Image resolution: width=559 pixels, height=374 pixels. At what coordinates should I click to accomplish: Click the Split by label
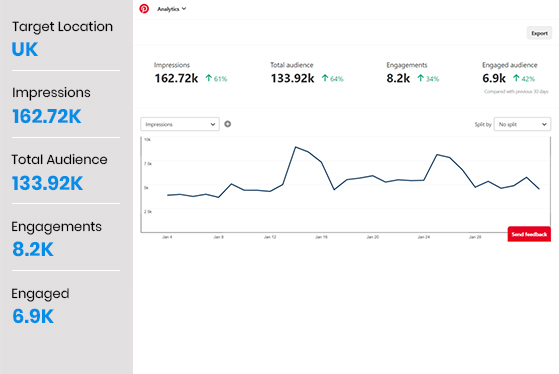pos(483,124)
